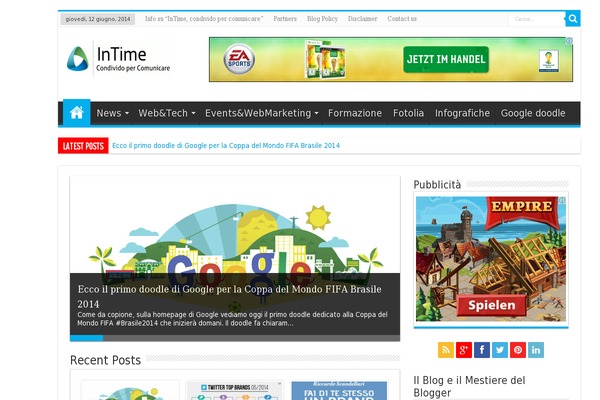Click the search magnifier button
Image resolution: width=600 pixels, height=400 pixels.
point(573,18)
